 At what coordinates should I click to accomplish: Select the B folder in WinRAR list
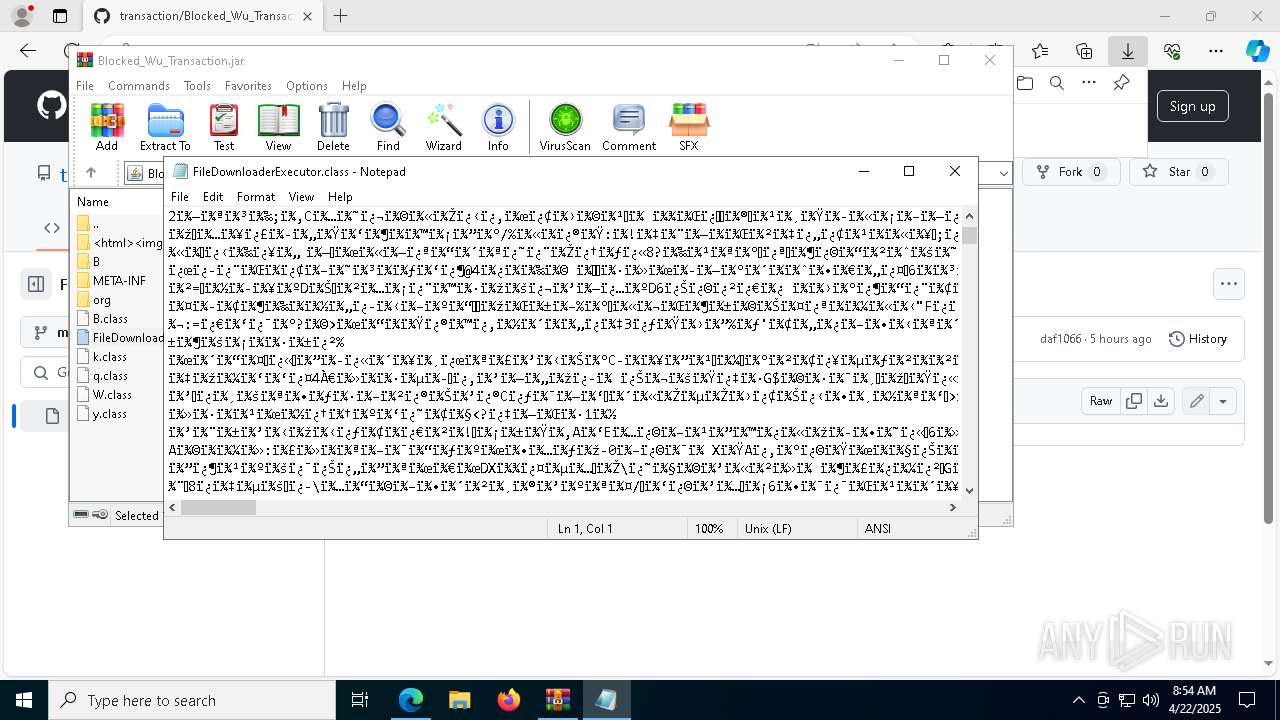coord(96,262)
